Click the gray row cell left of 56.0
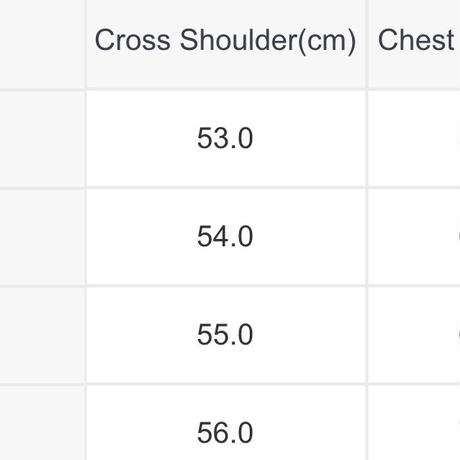 pos(42,423)
